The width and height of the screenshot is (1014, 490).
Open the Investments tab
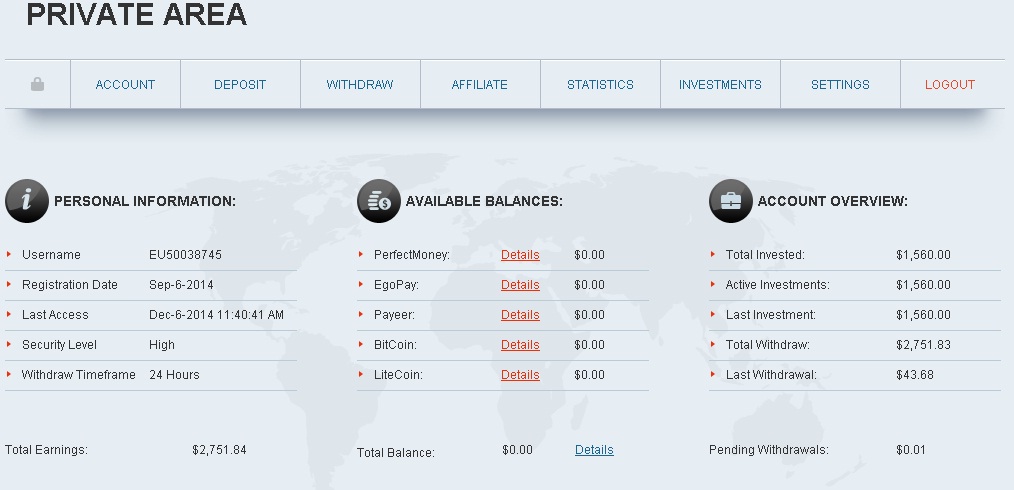[720, 85]
